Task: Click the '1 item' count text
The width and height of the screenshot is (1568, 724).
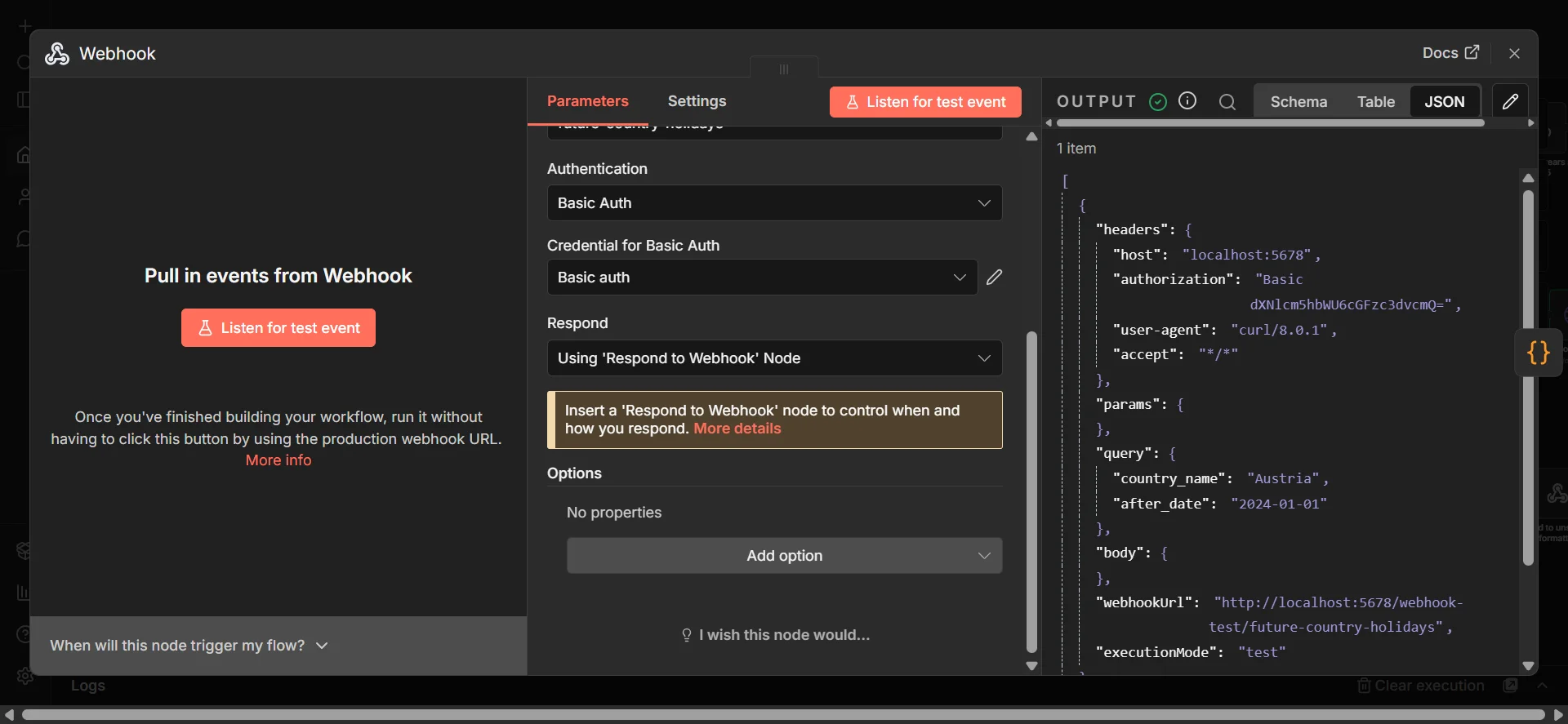Action: 1076,149
